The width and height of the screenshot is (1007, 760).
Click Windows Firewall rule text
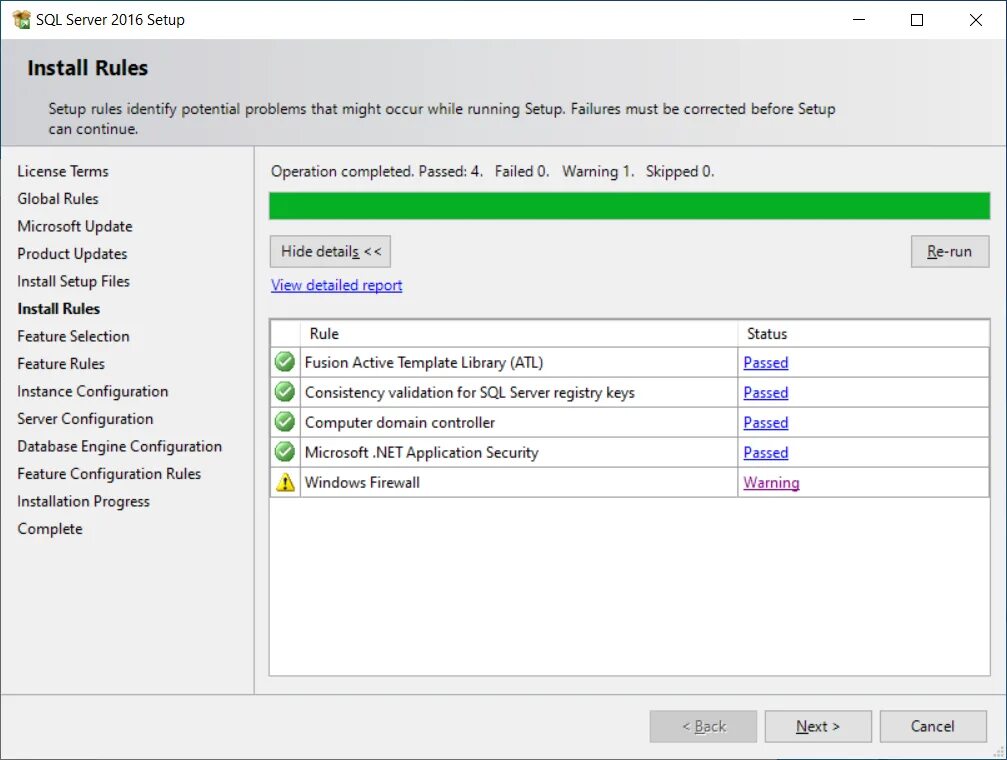[x=362, y=482]
